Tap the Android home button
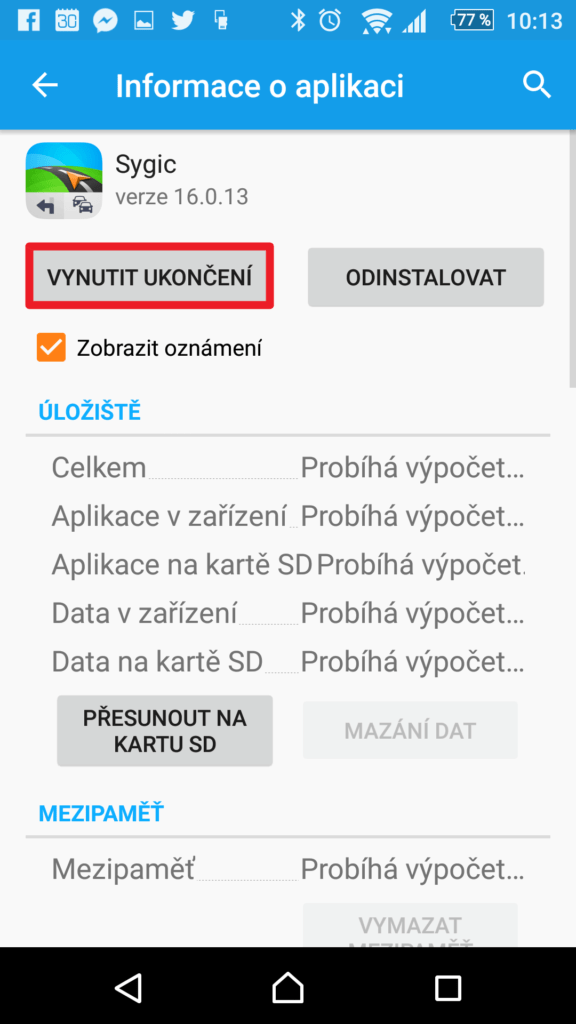 point(288,987)
